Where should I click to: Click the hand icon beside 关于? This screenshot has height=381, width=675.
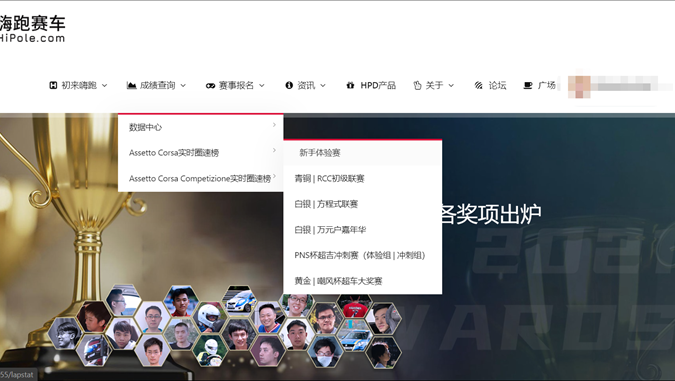(417, 85)
